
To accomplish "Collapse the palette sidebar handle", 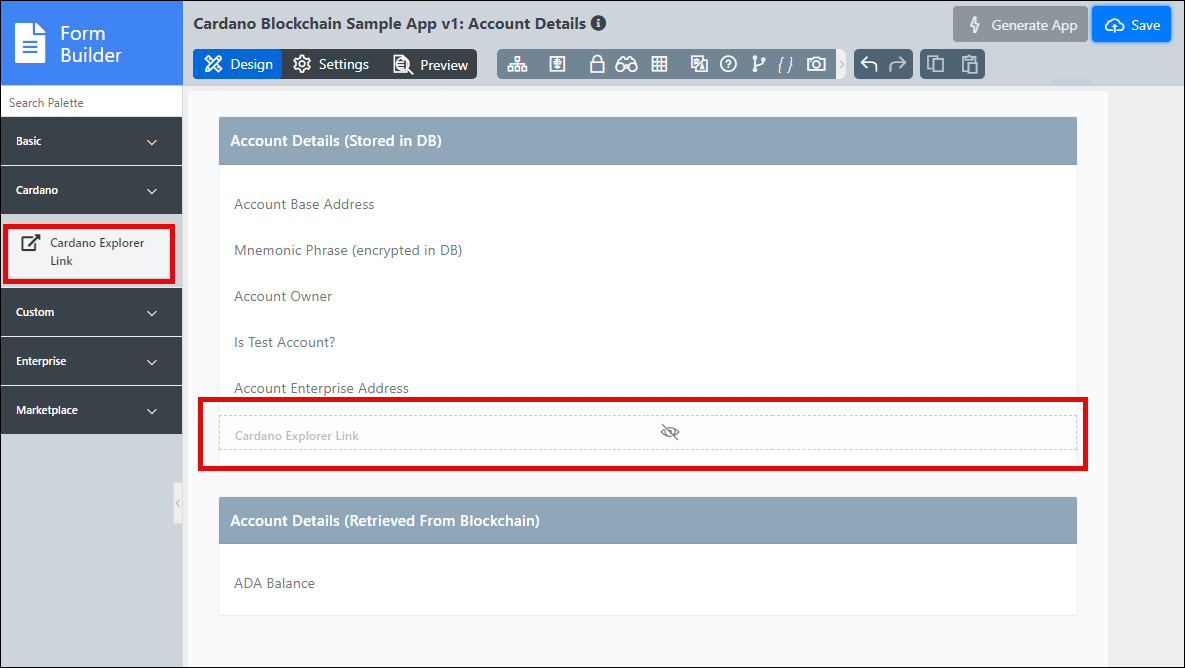I will click(178, 503).
